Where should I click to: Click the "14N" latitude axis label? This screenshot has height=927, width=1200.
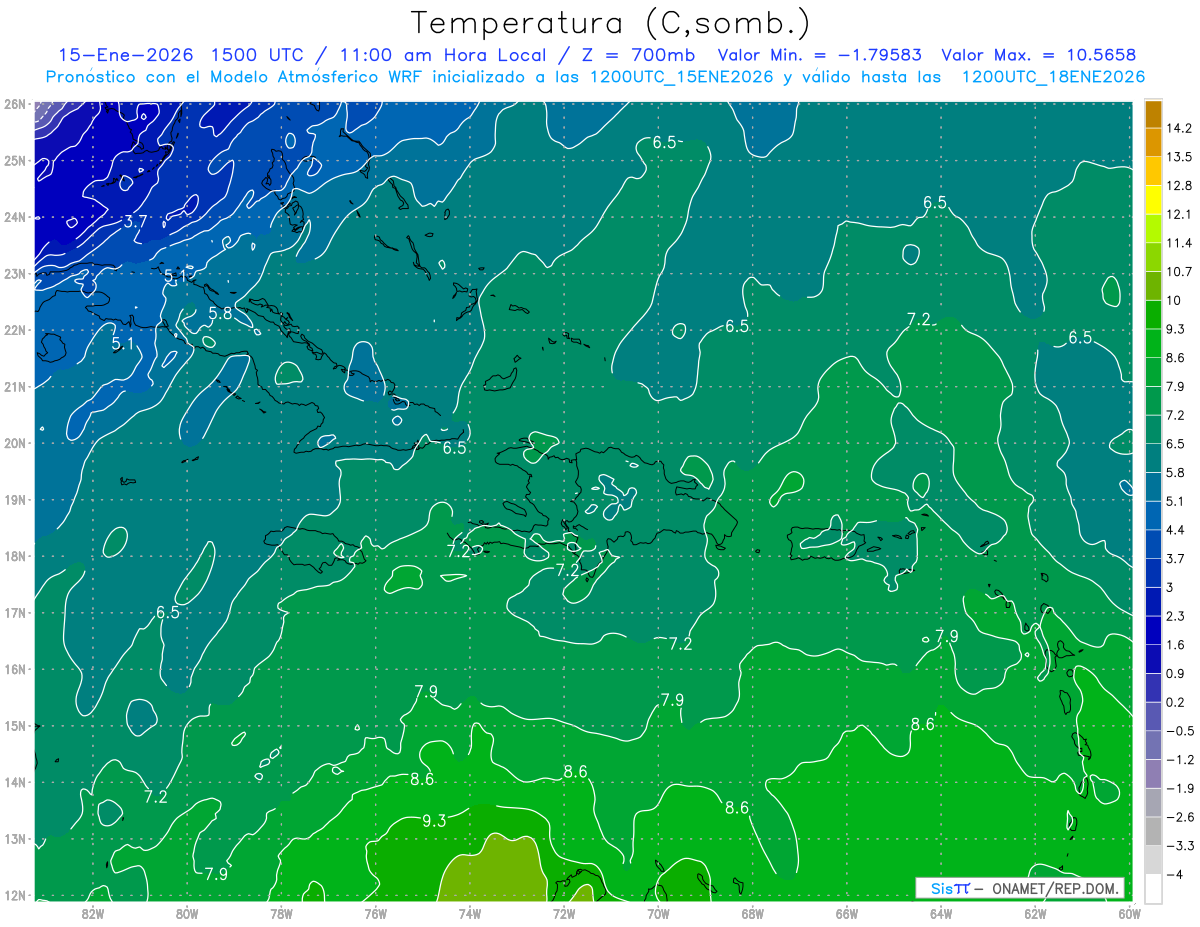pos(15,782)
